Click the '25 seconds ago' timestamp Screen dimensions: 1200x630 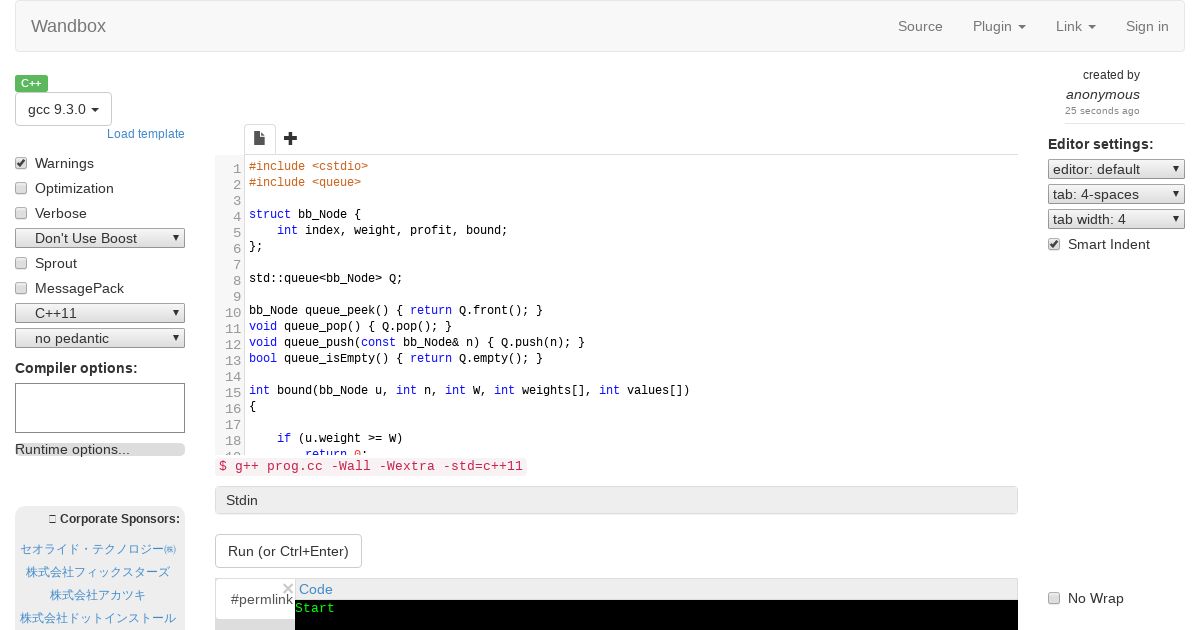tap(1102, 111)
